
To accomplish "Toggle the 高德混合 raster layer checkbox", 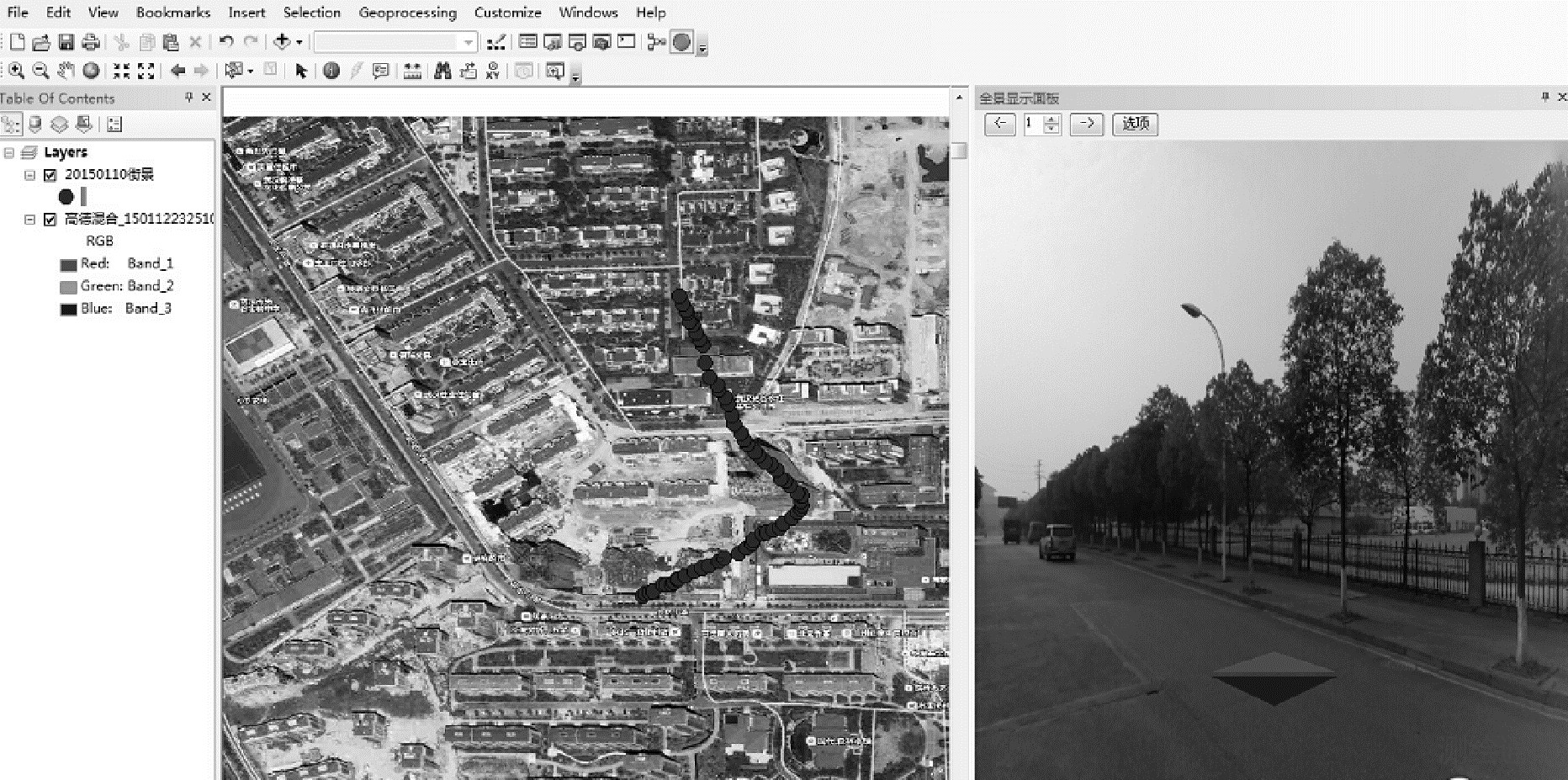I will coord(50,220).
